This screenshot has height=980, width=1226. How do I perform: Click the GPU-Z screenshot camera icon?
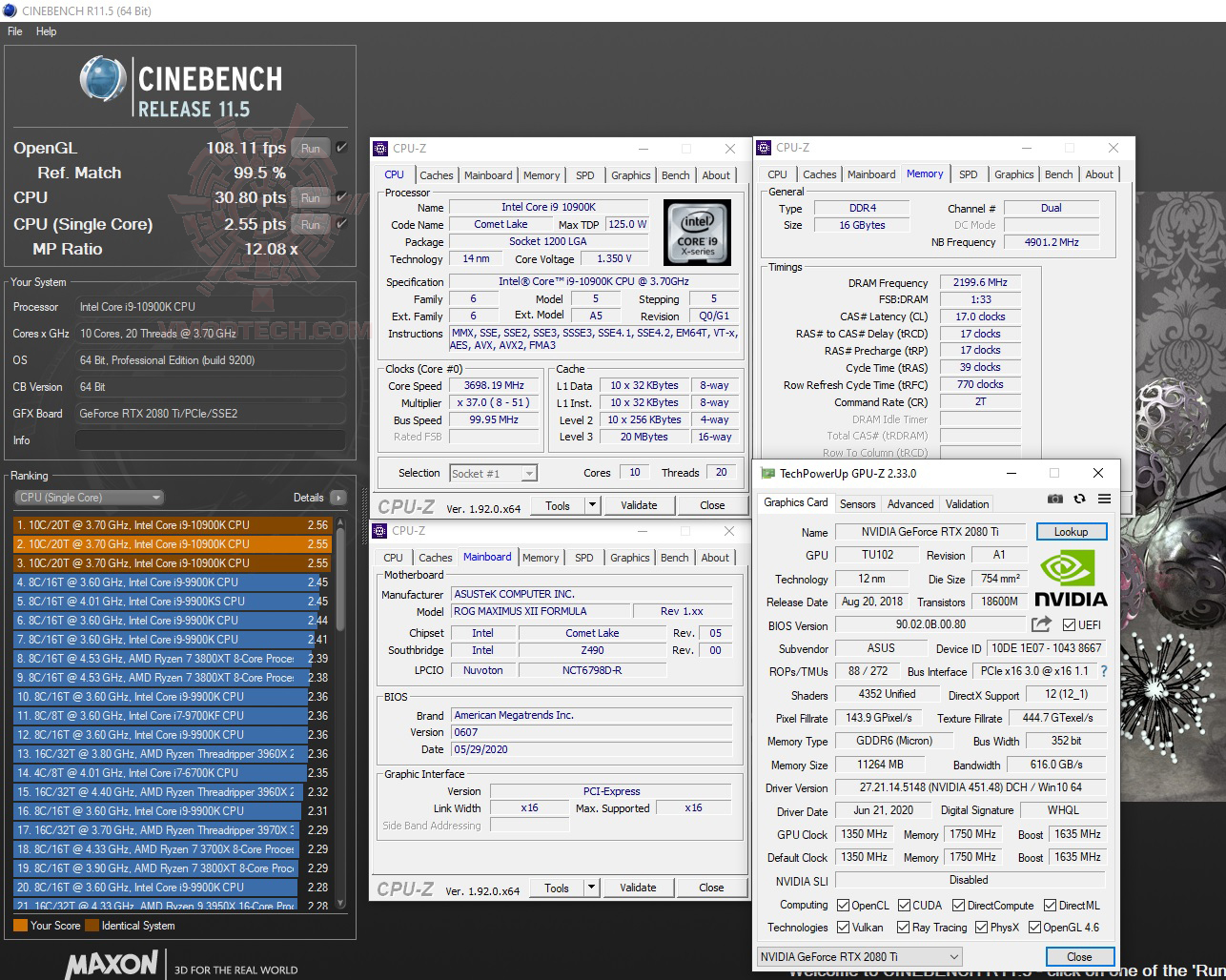coord(1054,499)
